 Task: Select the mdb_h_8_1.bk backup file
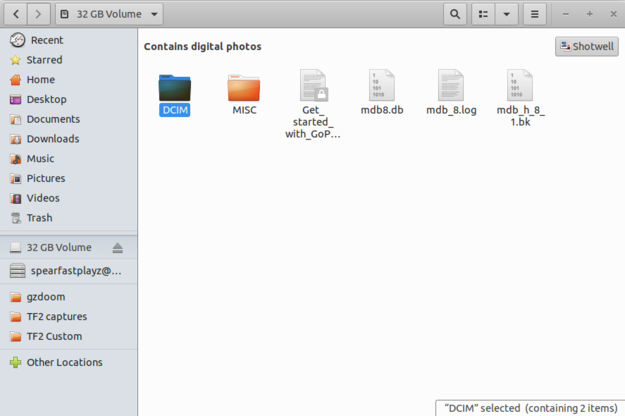520,92
